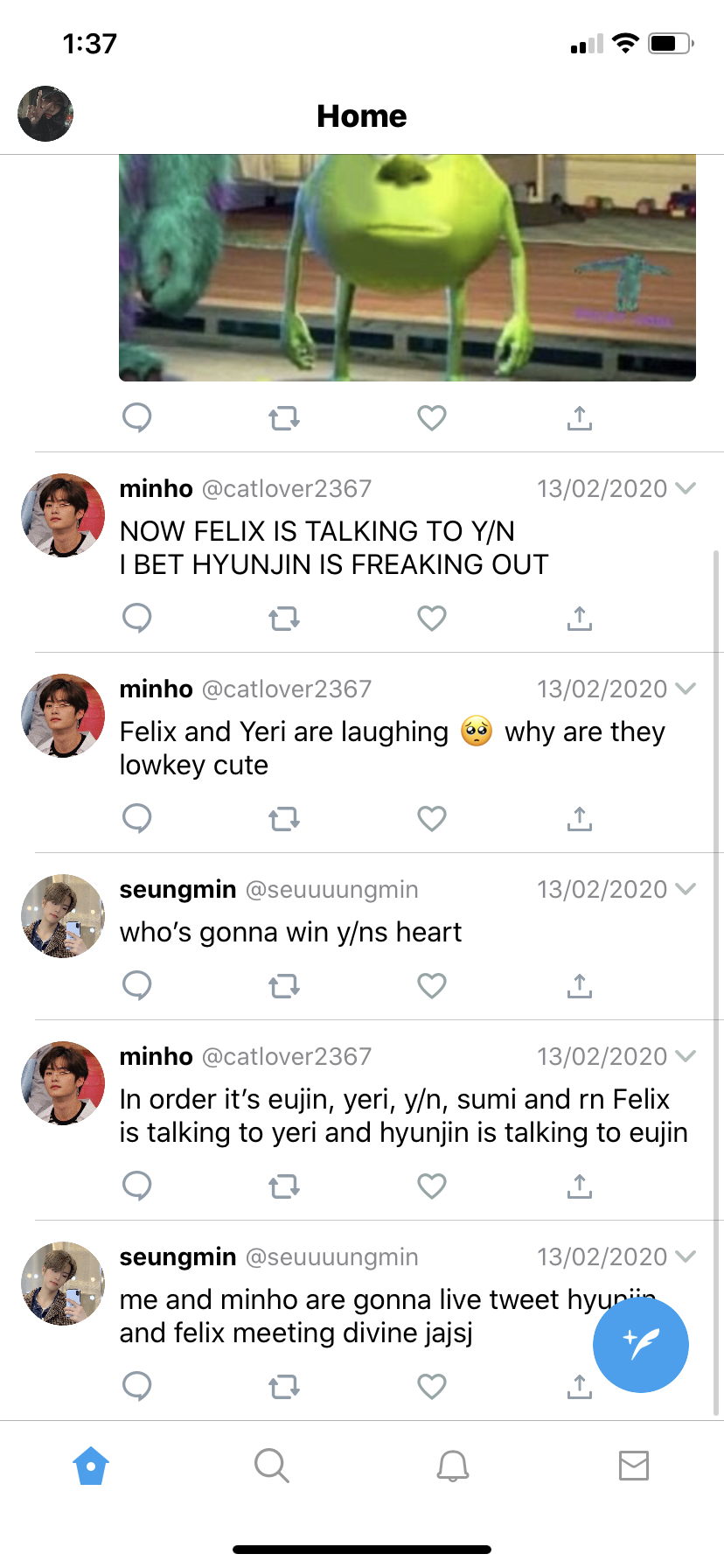Open the @seuuuungmin handle on 'who's gonna win' tweet
The width and height of the screenshot is (724, 1568).
click(x=331, y=890)
